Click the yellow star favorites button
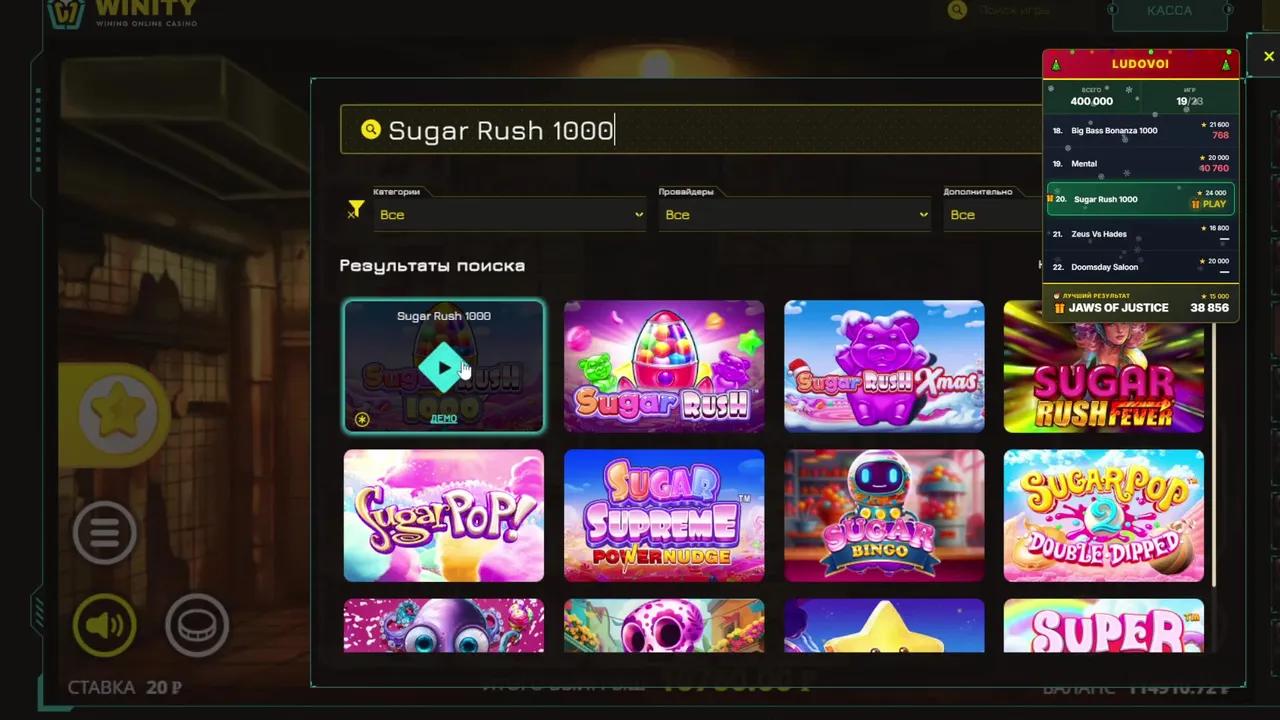Viewport: 1280px width, 720px height. pos(118,413)
